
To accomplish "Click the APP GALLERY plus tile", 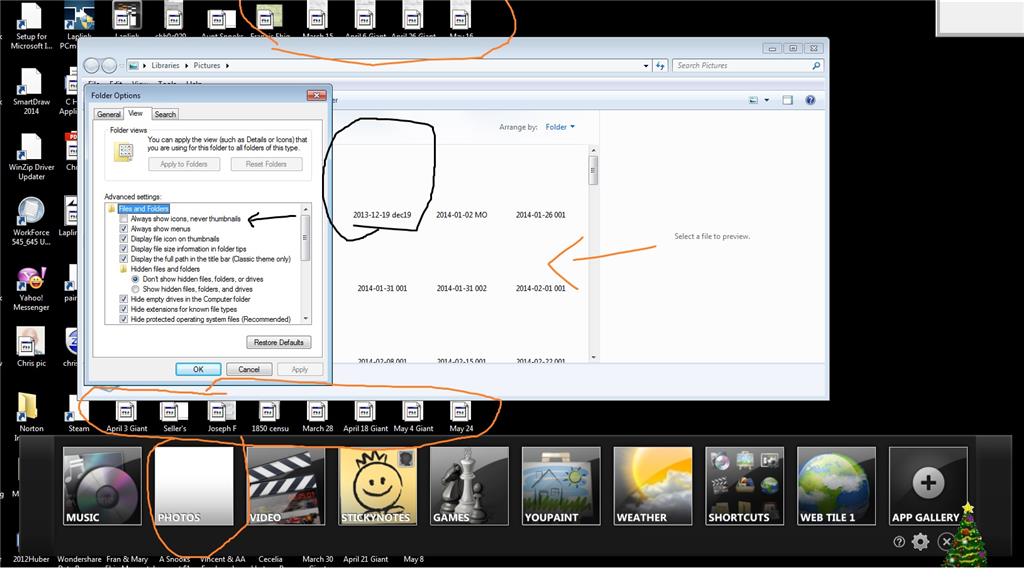I will (928, 486).
